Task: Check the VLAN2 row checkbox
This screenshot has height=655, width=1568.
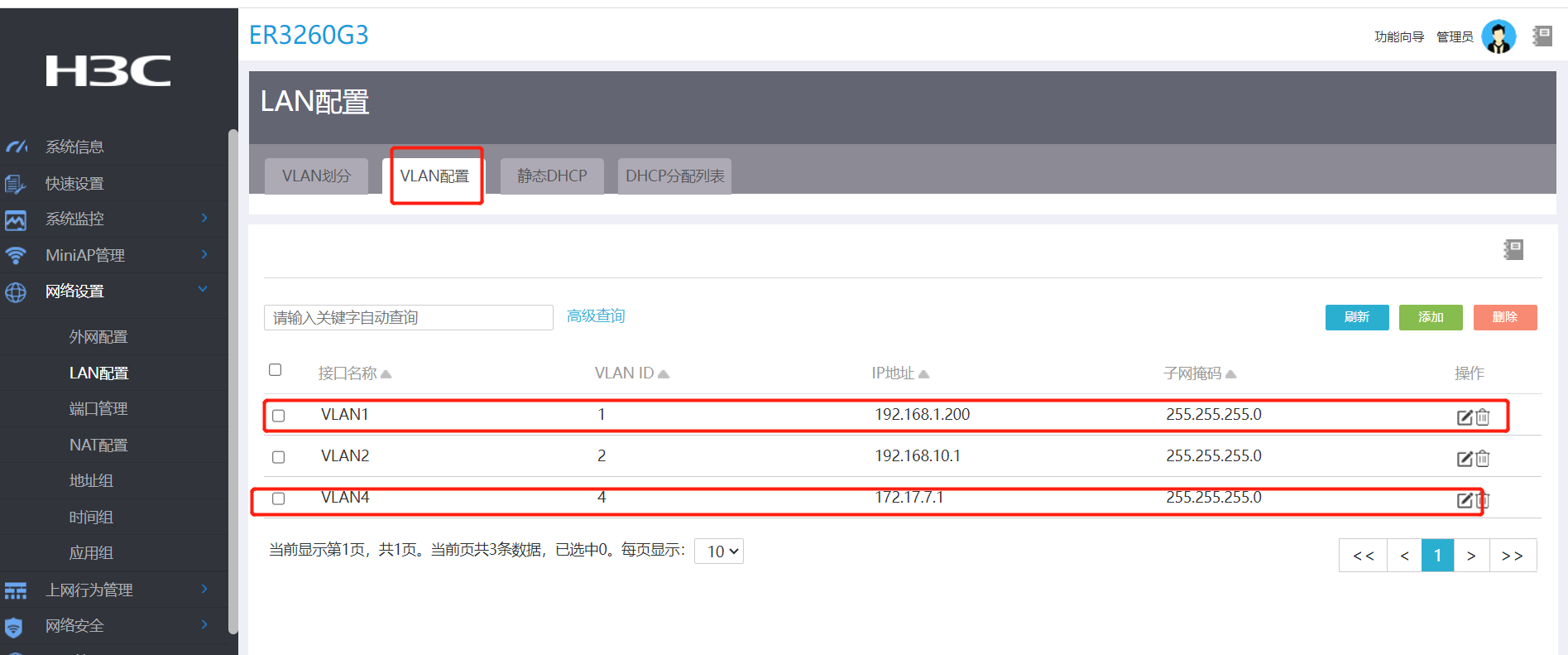Action: click(279, 457)
